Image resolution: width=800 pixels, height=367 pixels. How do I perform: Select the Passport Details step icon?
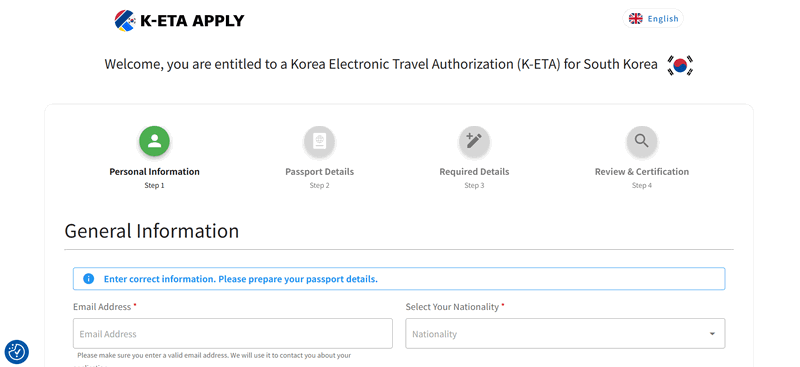[319, 141]
